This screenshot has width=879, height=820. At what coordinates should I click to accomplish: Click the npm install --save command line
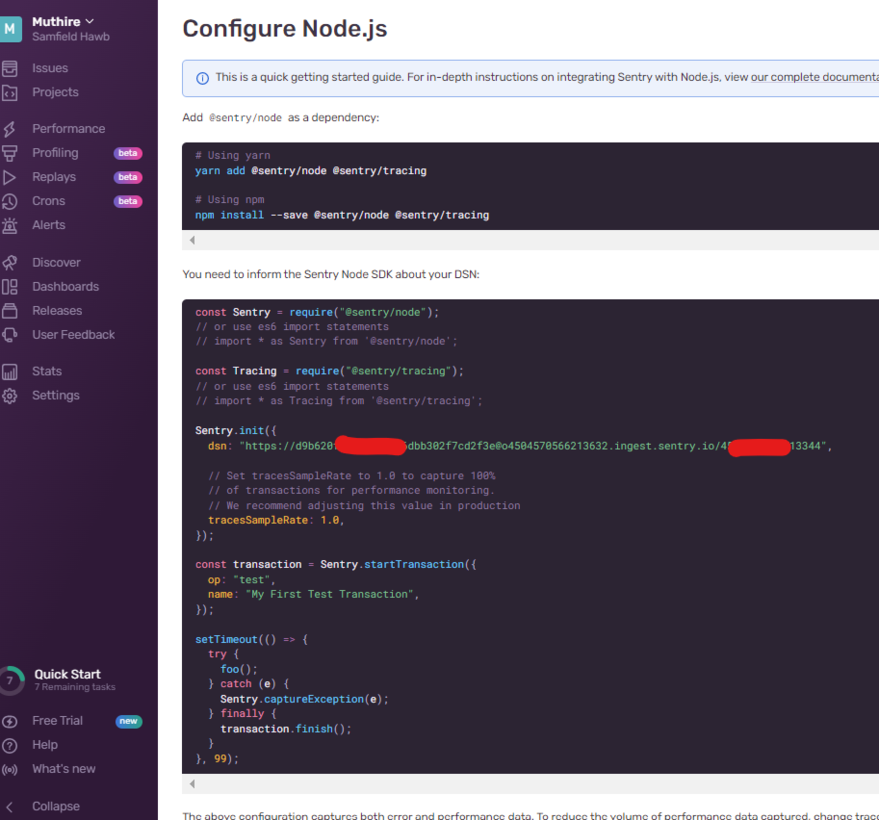click(342, 215)
